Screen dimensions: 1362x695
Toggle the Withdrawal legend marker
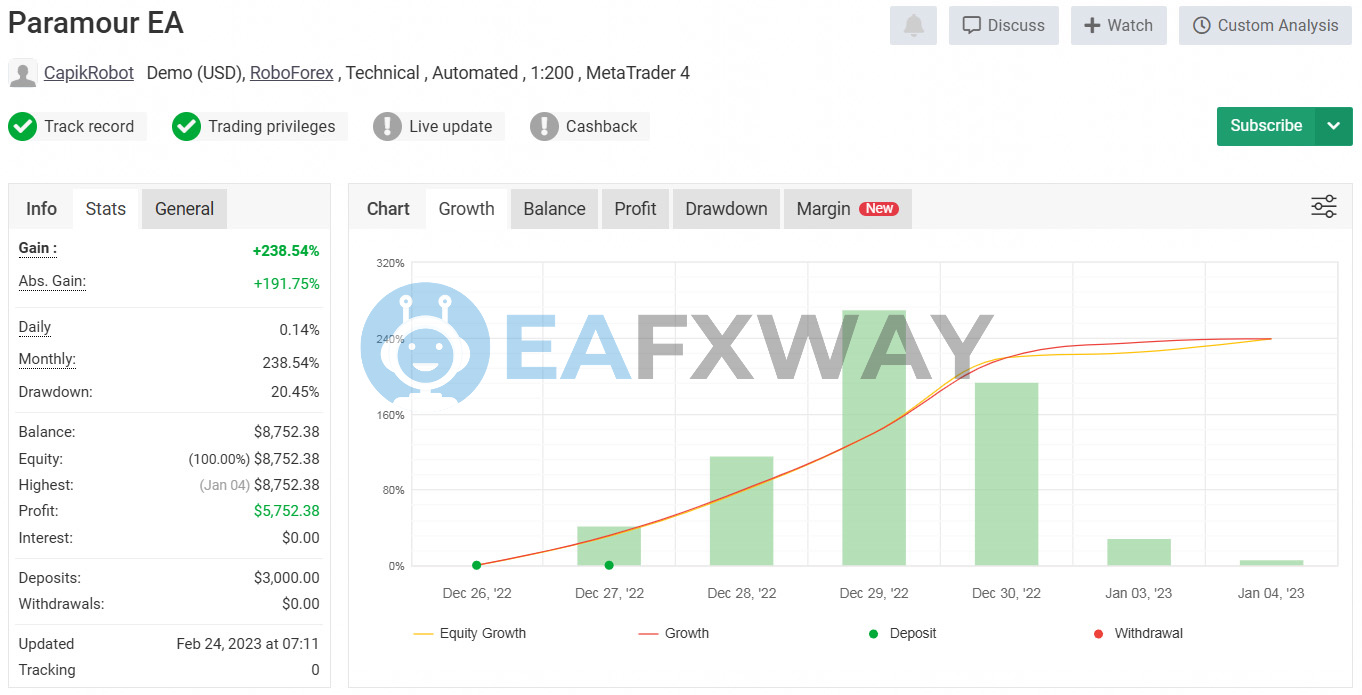point(1138,633)
